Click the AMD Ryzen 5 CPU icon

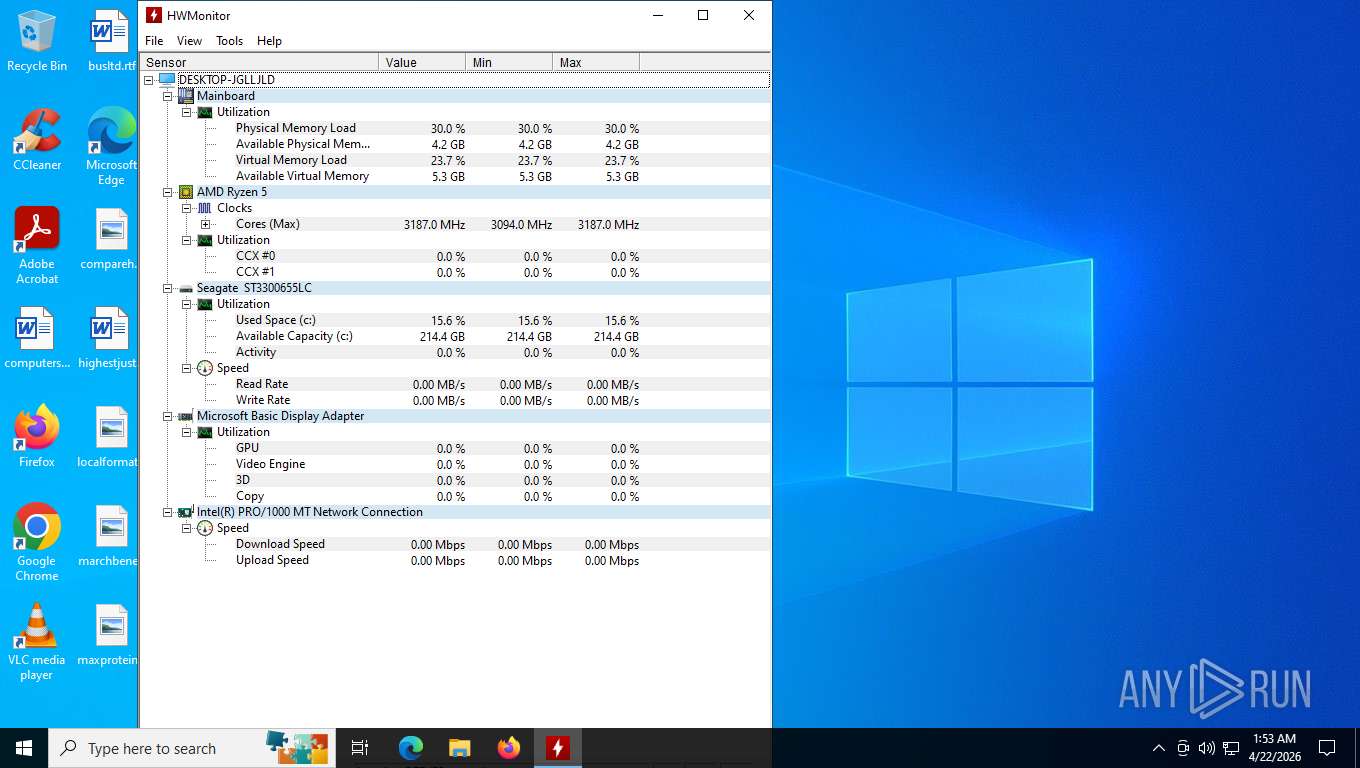[185, 192]
